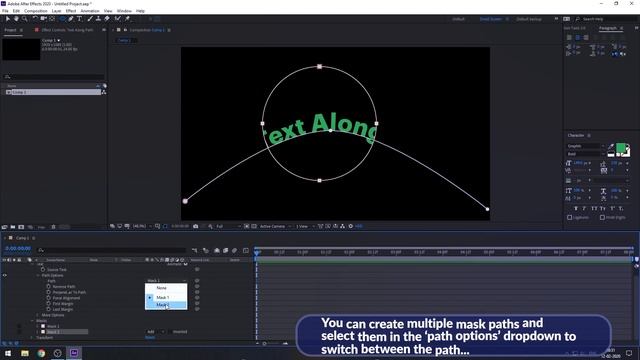Toggle Hindi Digits checkbox
Screen dimensions: 640x360
[x=602, y=218]
